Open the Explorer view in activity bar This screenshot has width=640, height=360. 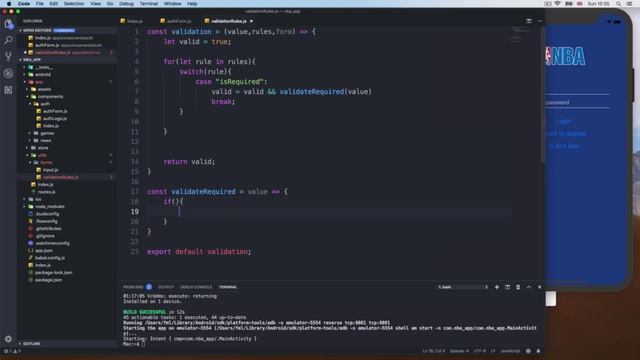coord(9,24)
